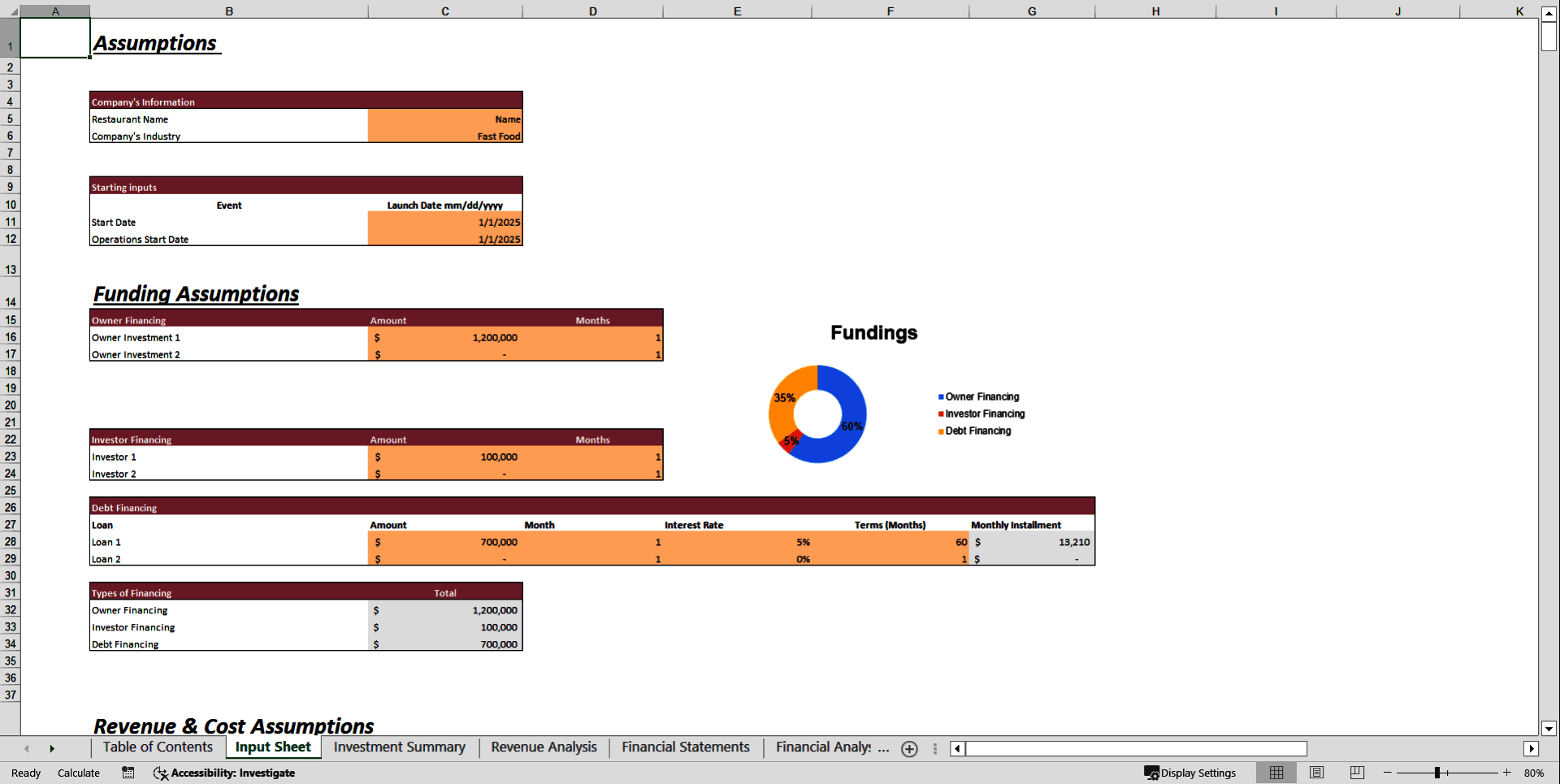Click the Display Settings icon in the status bar
This screenshot has height=784, width=1560.
pyautogui.click(x=1189, y=773)
